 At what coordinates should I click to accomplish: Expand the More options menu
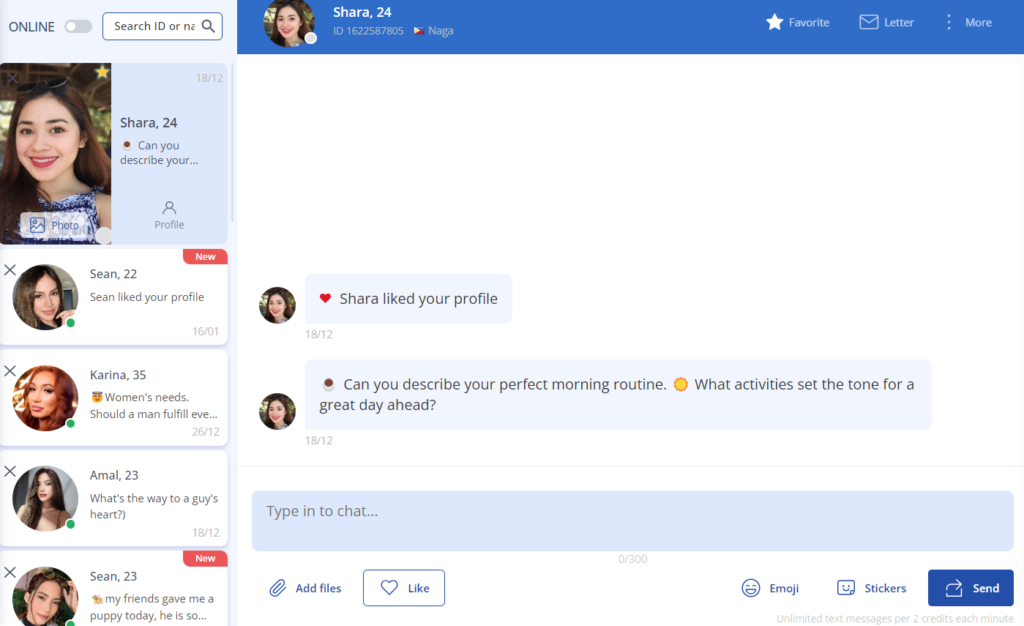click(967, 22)
